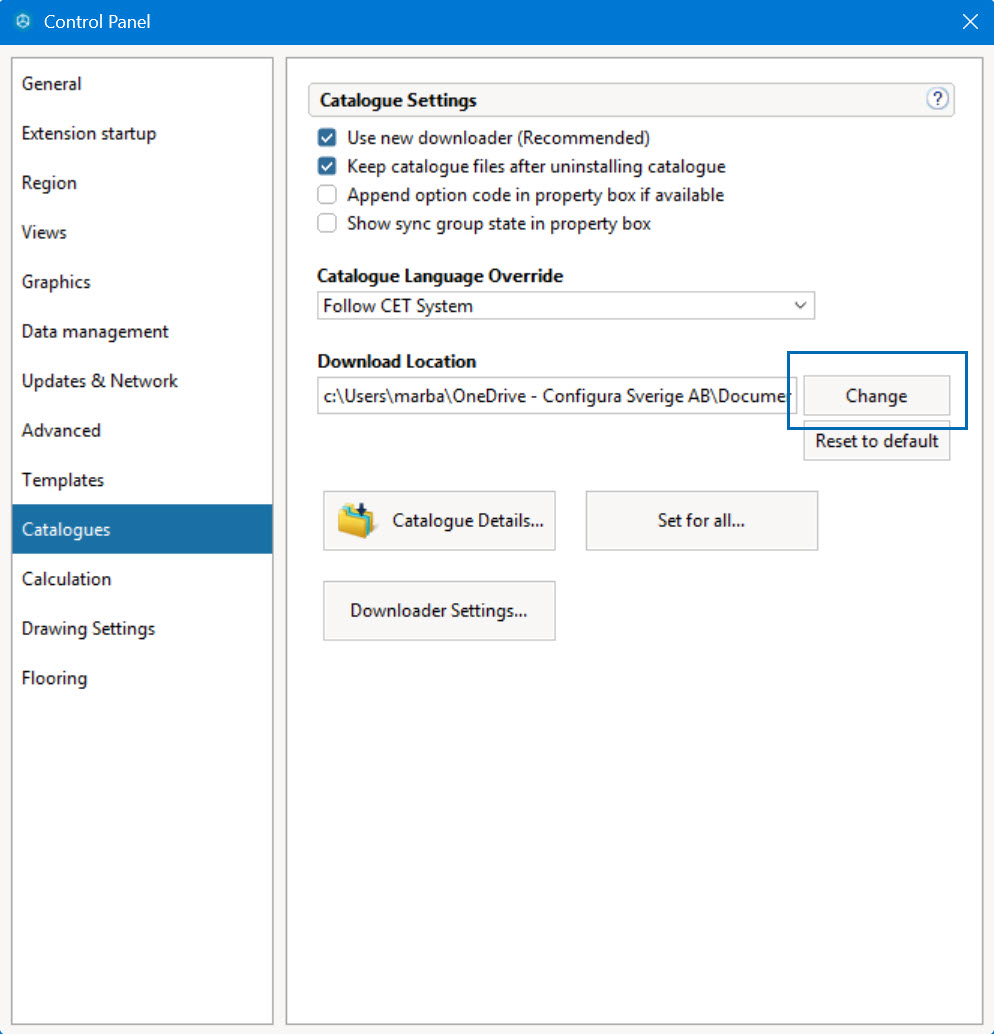Click Reset to default button

click(876, 441)
